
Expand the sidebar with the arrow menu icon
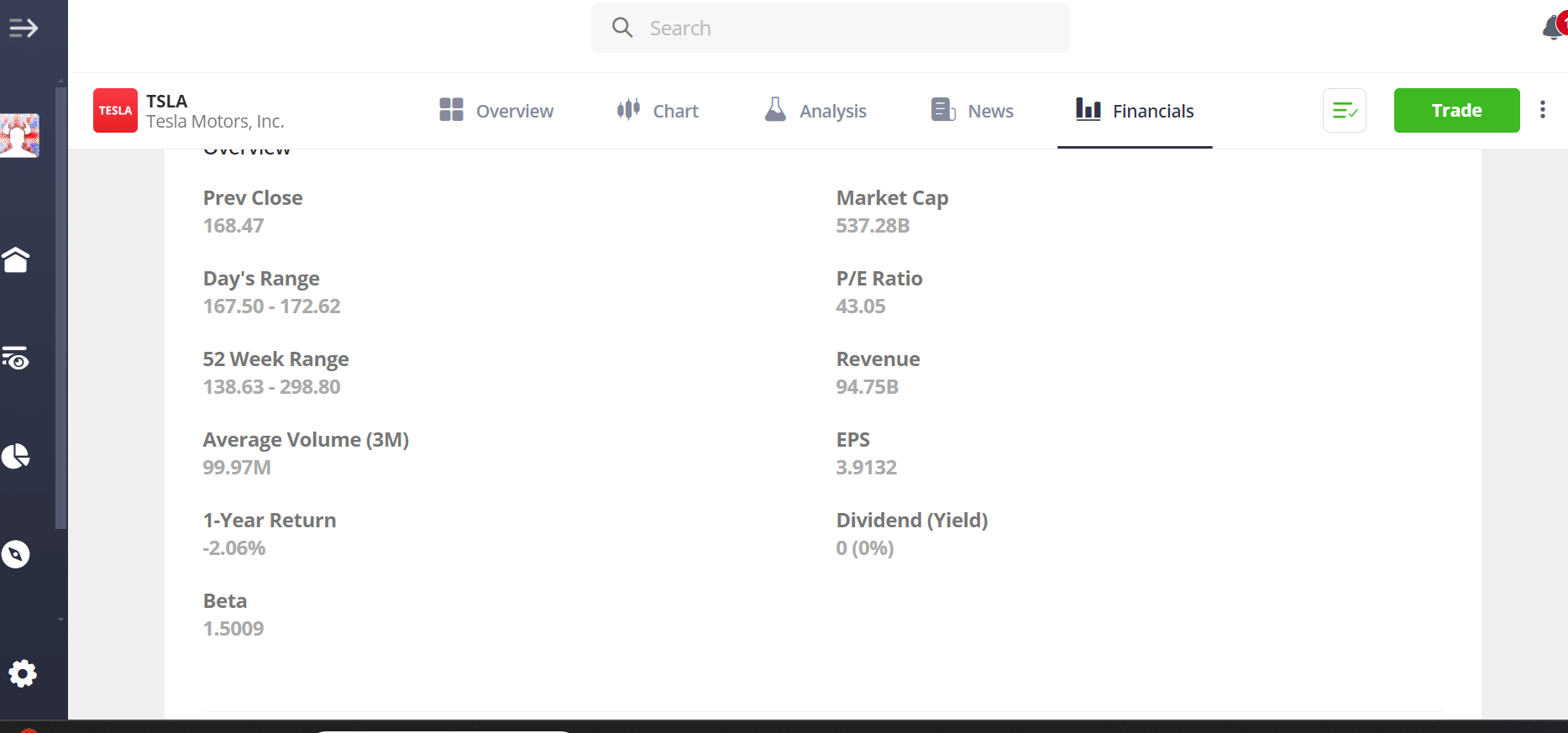coord(24,29)
